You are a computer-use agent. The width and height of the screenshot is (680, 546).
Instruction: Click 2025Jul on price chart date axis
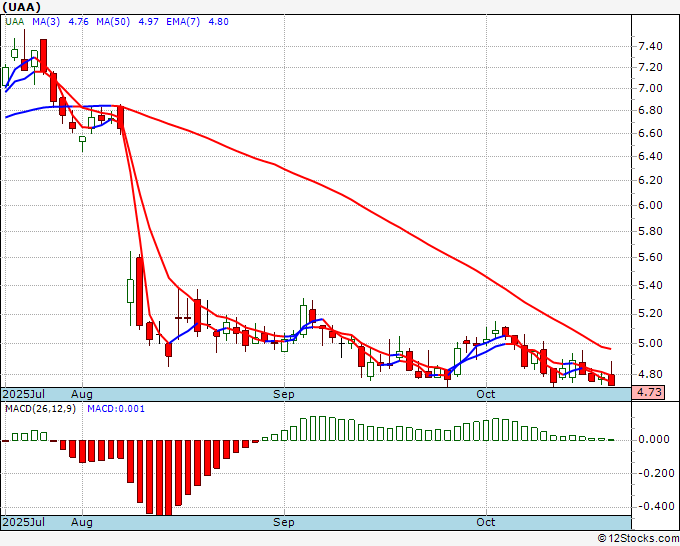pyautogui.click(x=24, y=394)
